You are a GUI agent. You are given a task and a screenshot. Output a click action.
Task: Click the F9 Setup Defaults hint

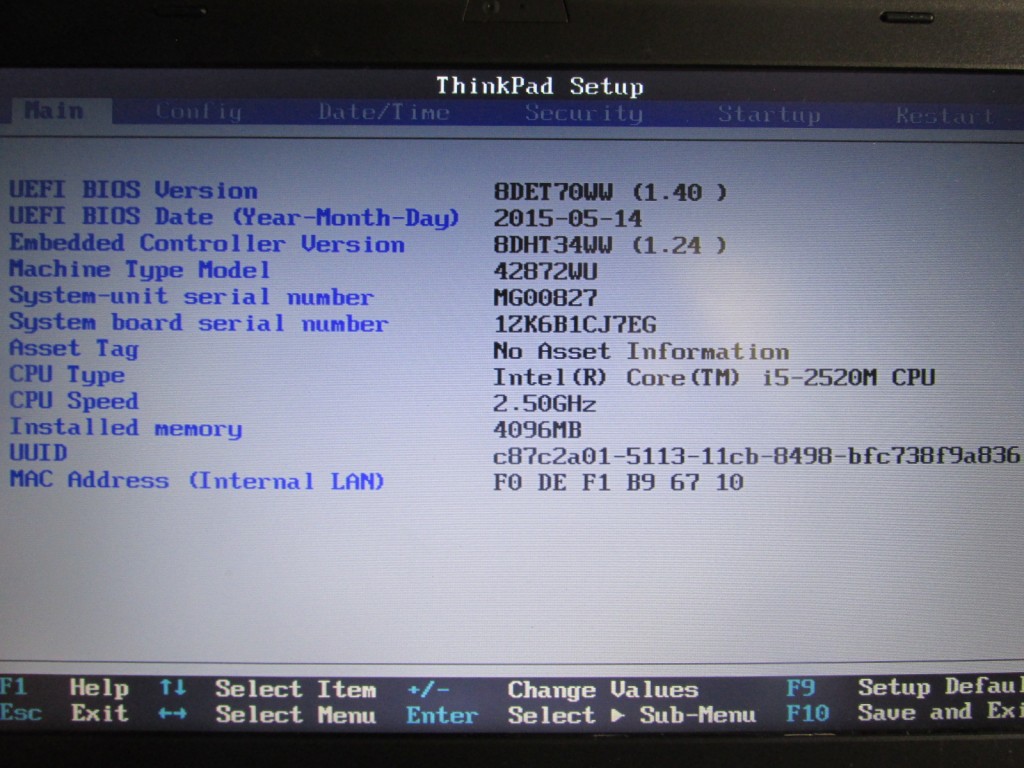tap(905, 687)
